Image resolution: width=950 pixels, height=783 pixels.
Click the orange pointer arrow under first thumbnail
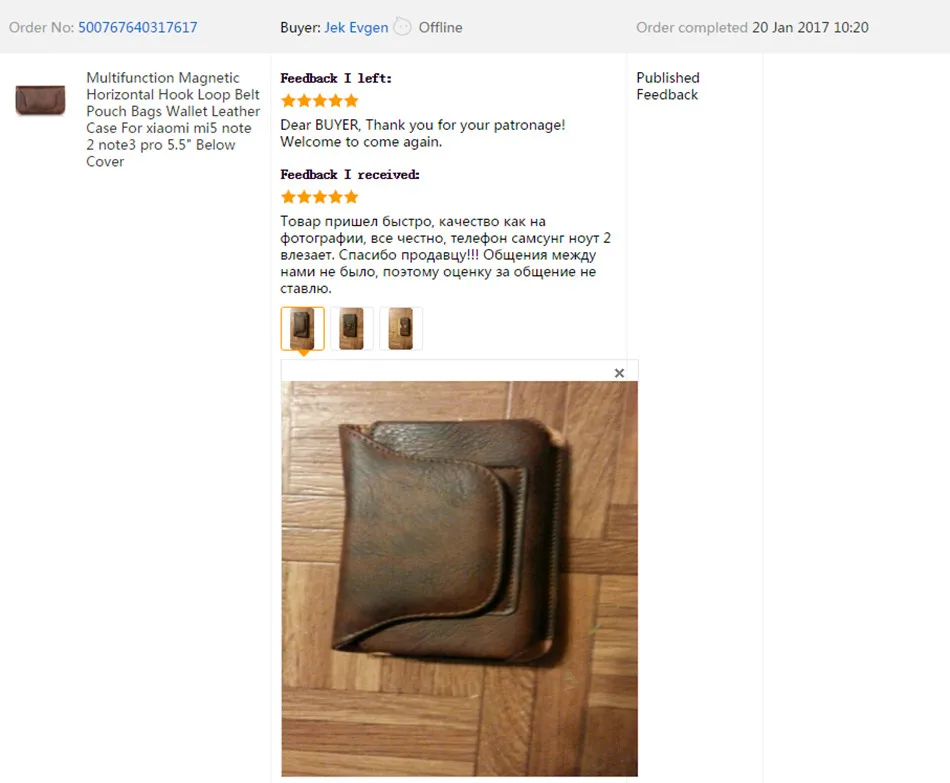[303, 353]
